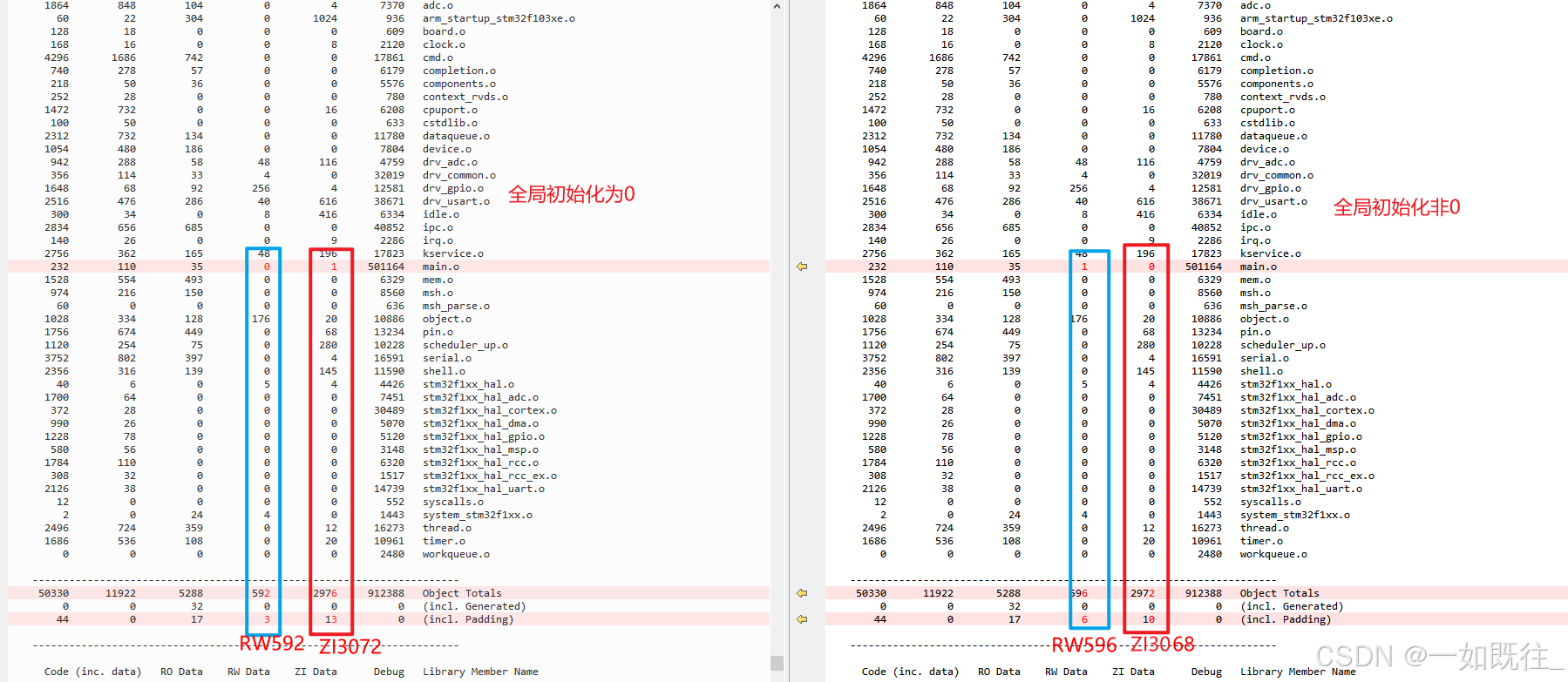Select dataqueue.o in the left pane

tap(456, 136)
